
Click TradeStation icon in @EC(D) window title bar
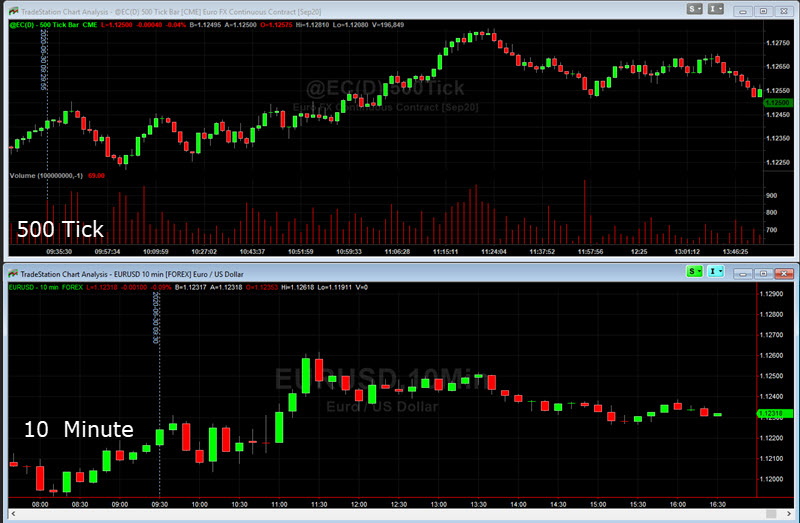point(14,11)
